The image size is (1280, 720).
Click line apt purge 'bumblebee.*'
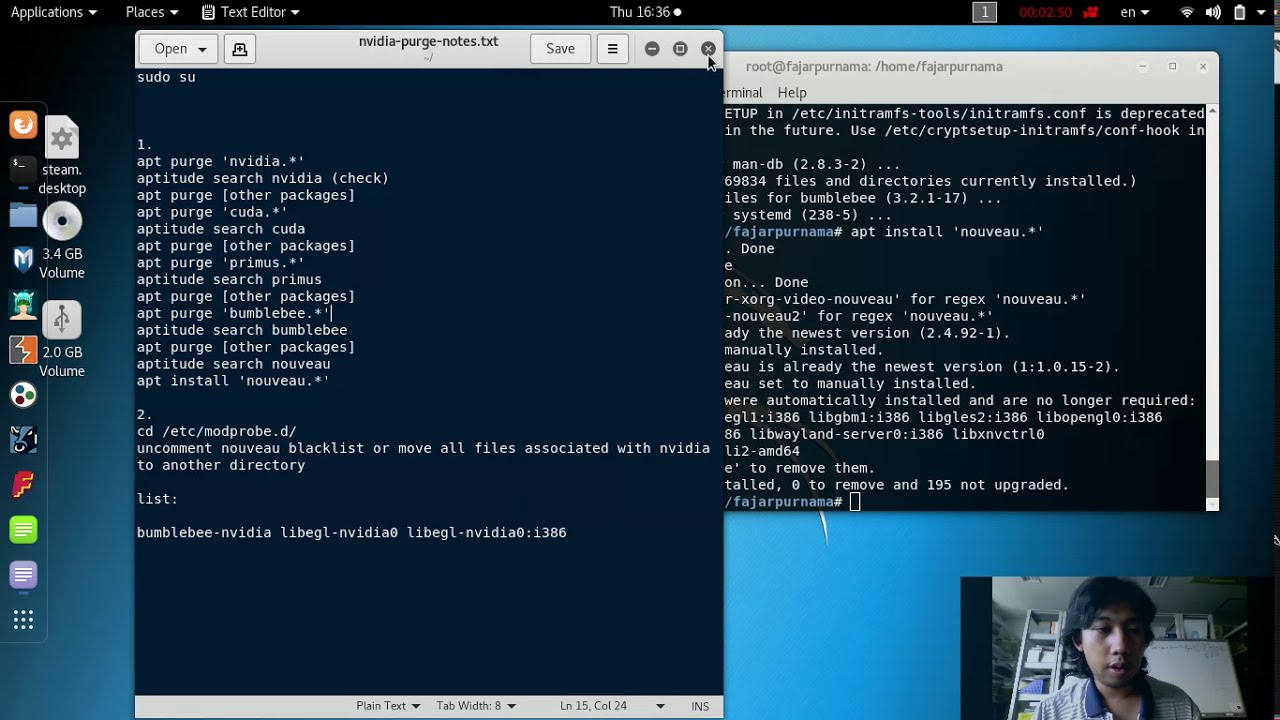[233, 314]
